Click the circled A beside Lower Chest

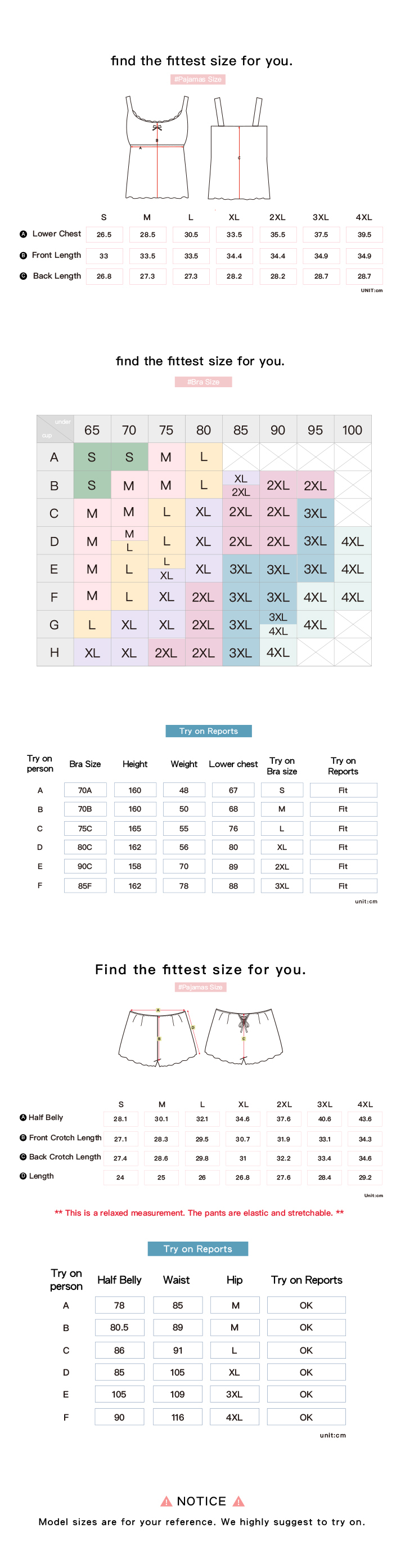(x=23, y=234)
